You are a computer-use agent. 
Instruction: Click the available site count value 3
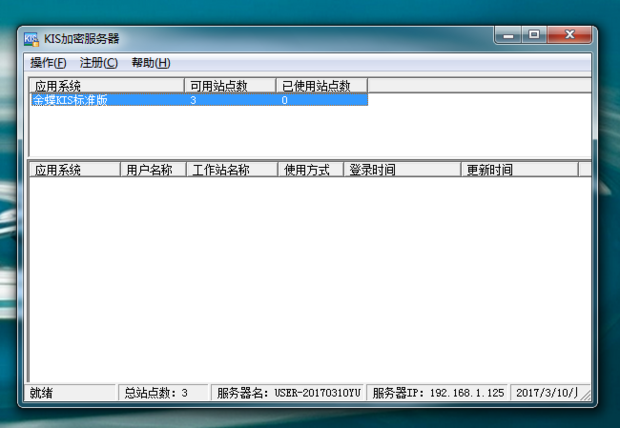coord(193,100)
